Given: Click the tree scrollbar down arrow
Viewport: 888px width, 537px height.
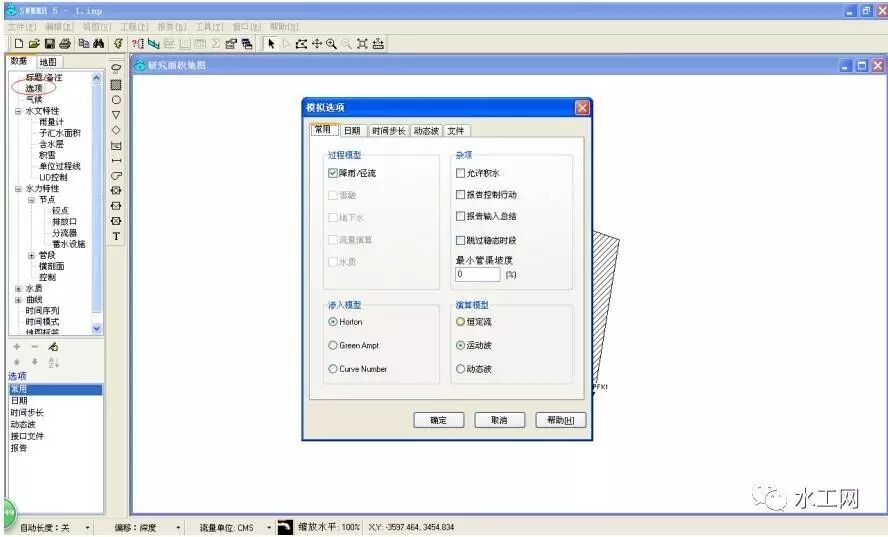Looking at the screenshot, I should click(96, 329).
